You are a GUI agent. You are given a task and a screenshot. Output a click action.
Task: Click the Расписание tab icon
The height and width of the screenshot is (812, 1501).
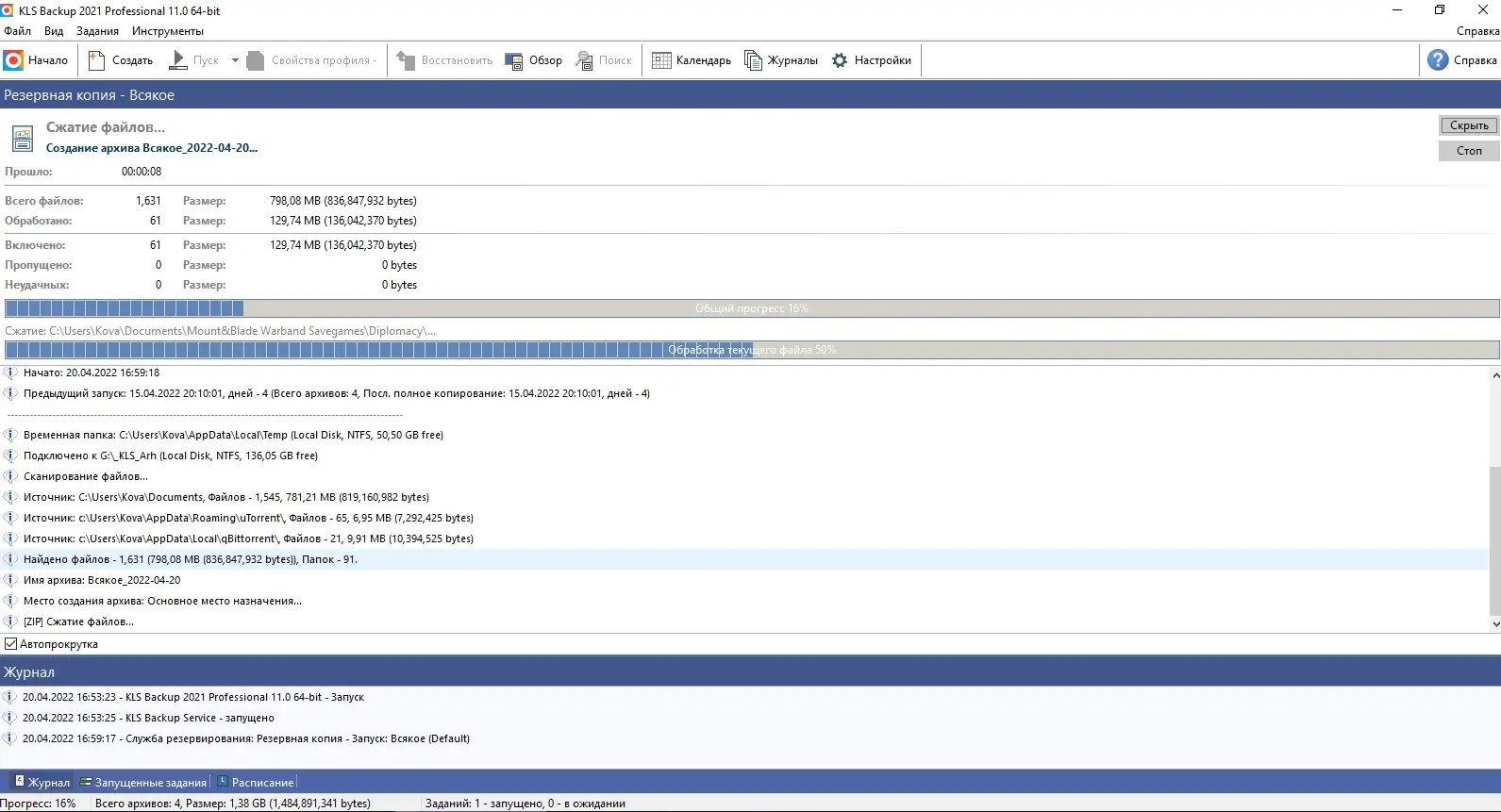point(223,782)
